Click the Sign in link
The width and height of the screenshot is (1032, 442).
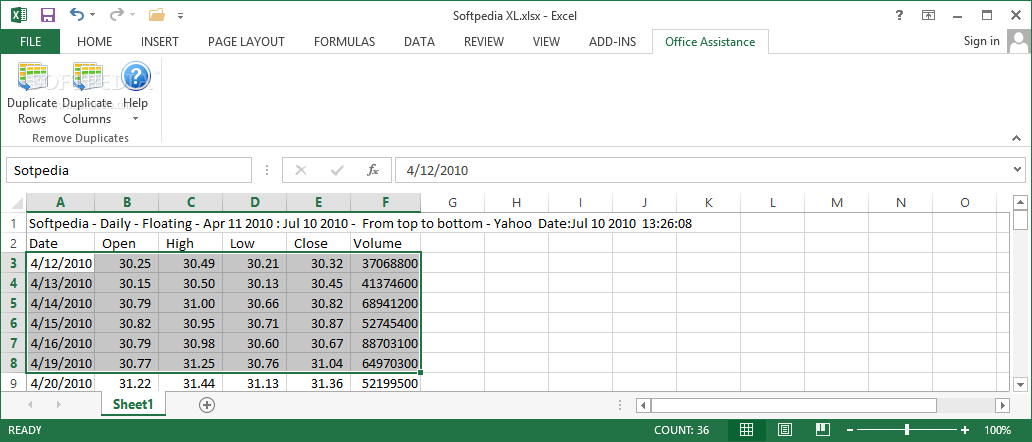981,41
